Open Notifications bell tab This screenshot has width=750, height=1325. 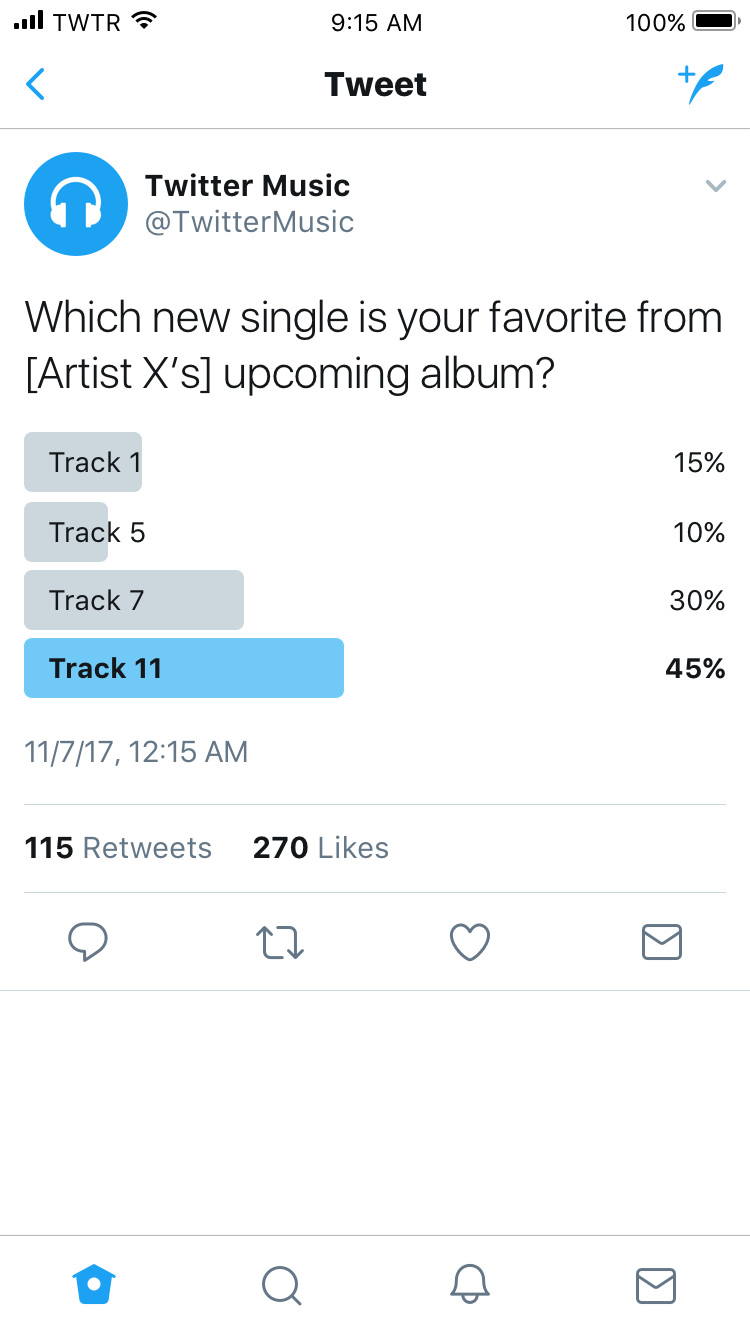pyautogui.click(x=469, y=1284)
